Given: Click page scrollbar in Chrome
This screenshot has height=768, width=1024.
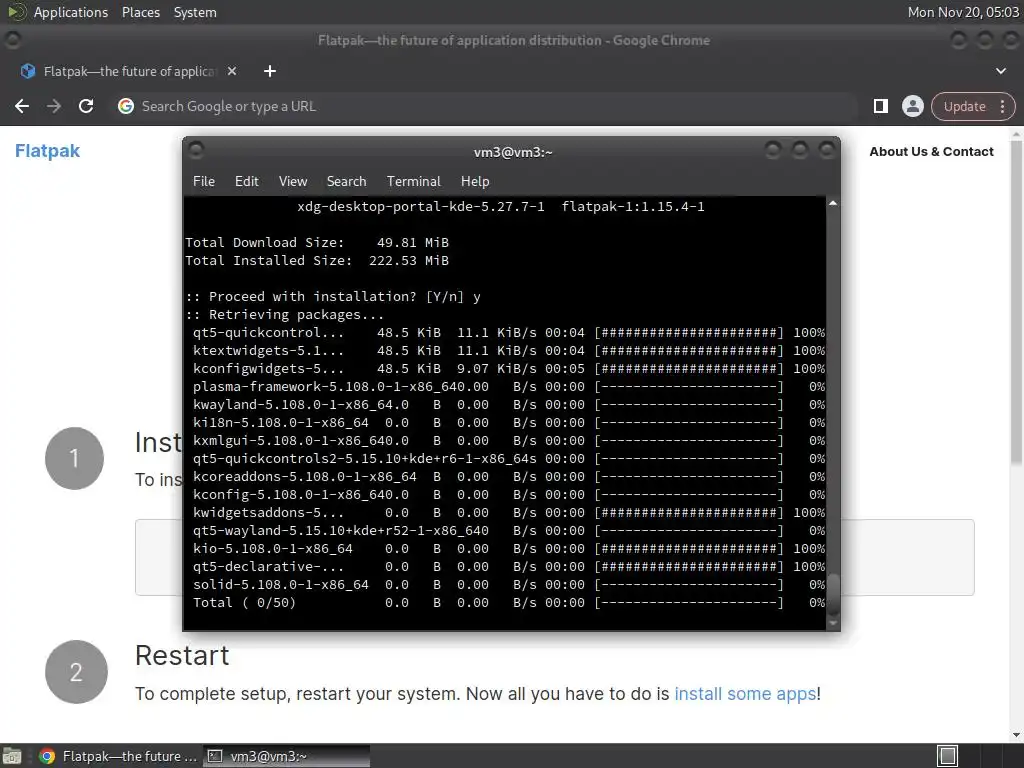Looking at the screenshot, I should pyautogui.click(x=1016, y=302).
